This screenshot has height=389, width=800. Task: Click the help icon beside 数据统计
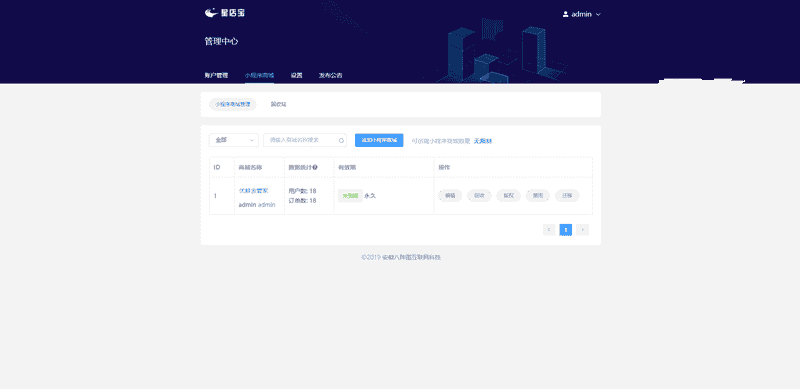point(315,167)
